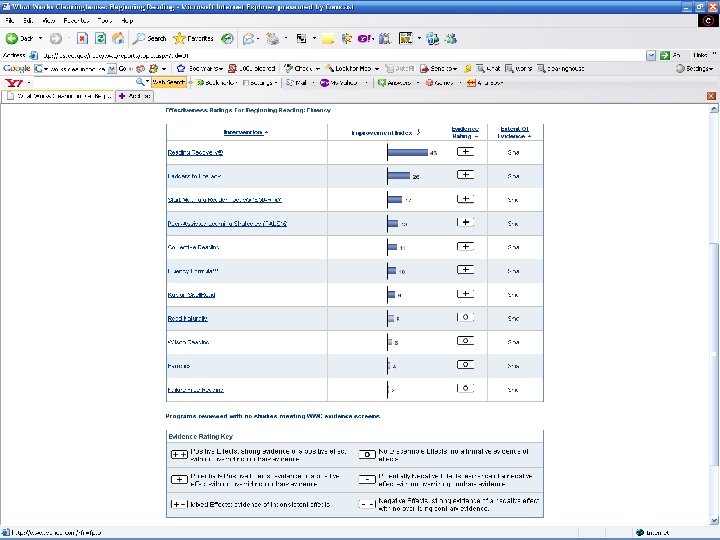Open Google toolbar Bookmarks star
This screenshot has height=540, width=720.
(x=181, y=68)
